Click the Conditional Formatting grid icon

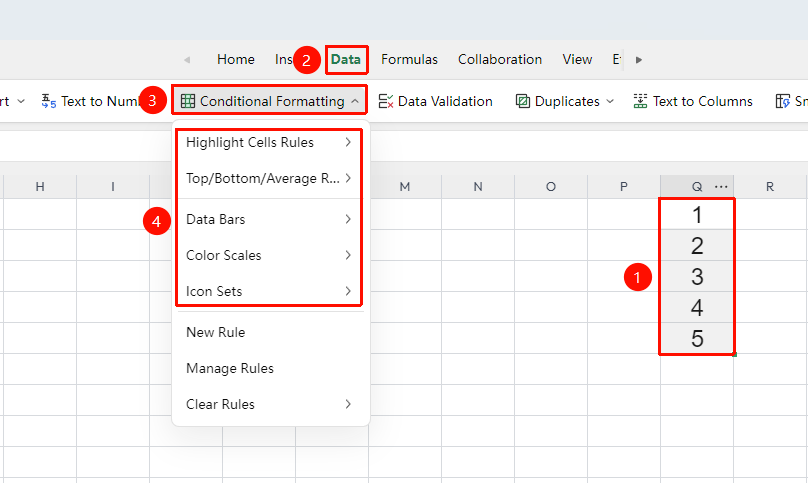[x=188, y=101]
